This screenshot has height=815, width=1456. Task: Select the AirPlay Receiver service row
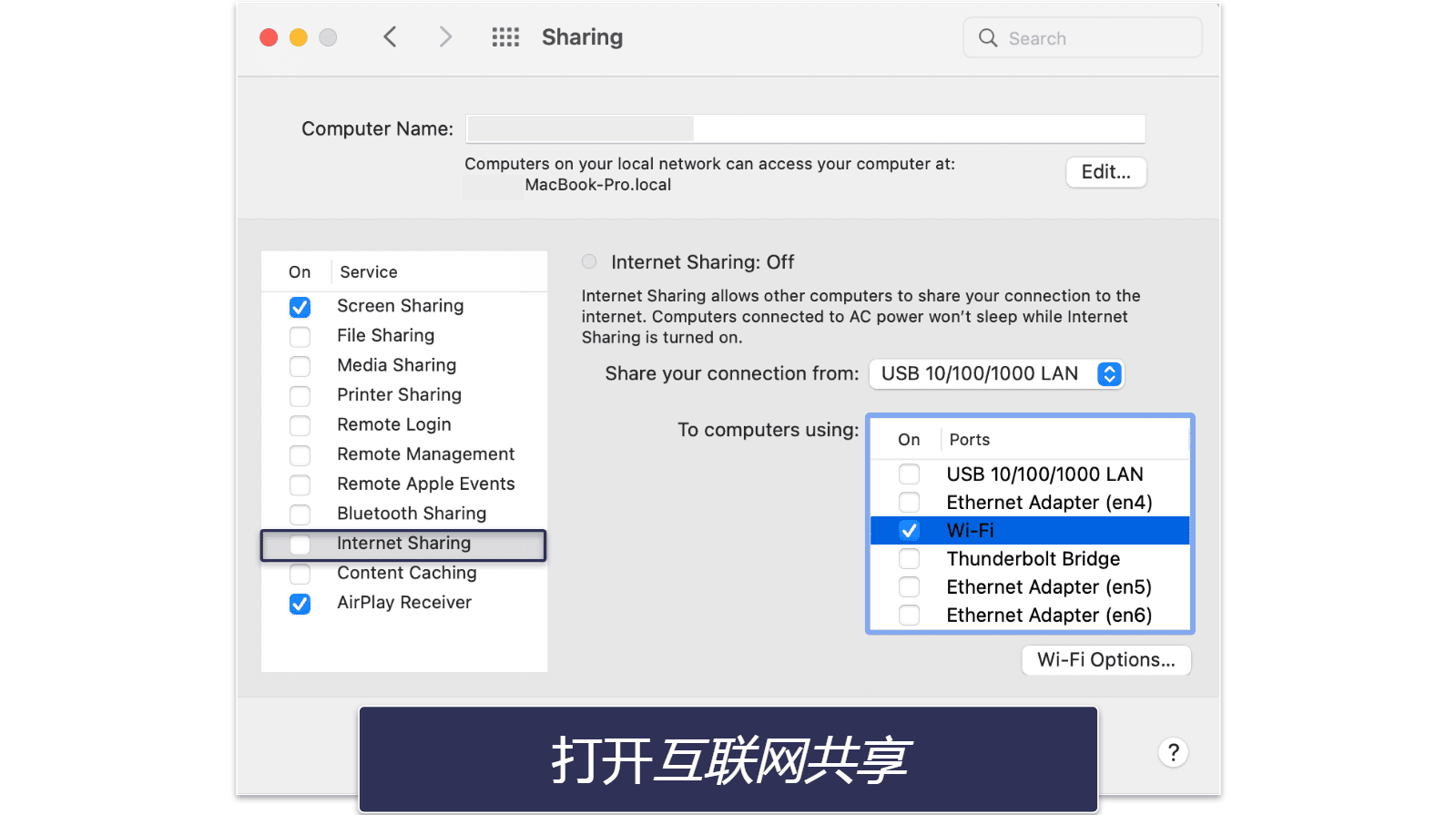[x=404, y=603]
